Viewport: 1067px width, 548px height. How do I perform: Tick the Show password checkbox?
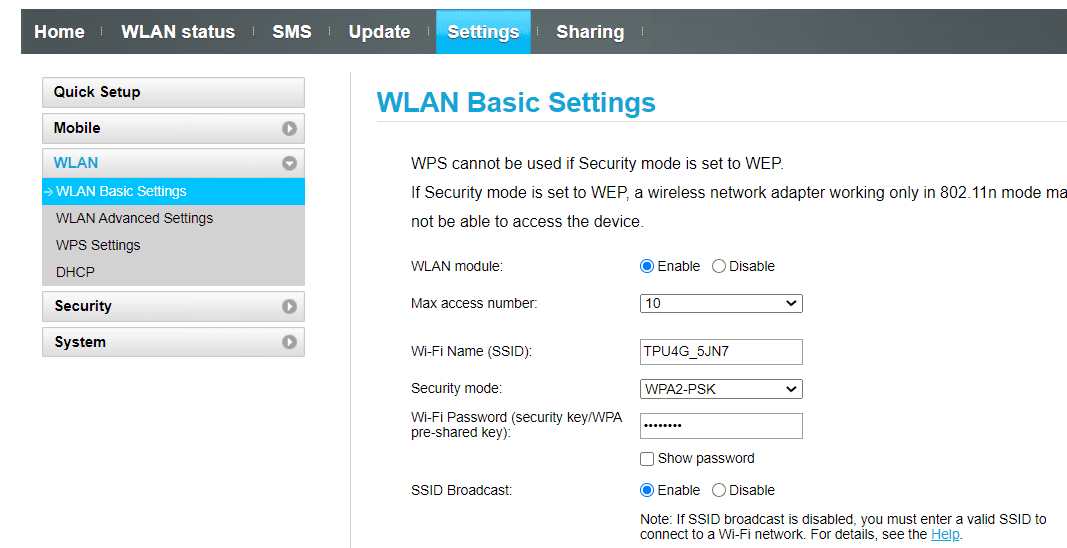[647, 459]
